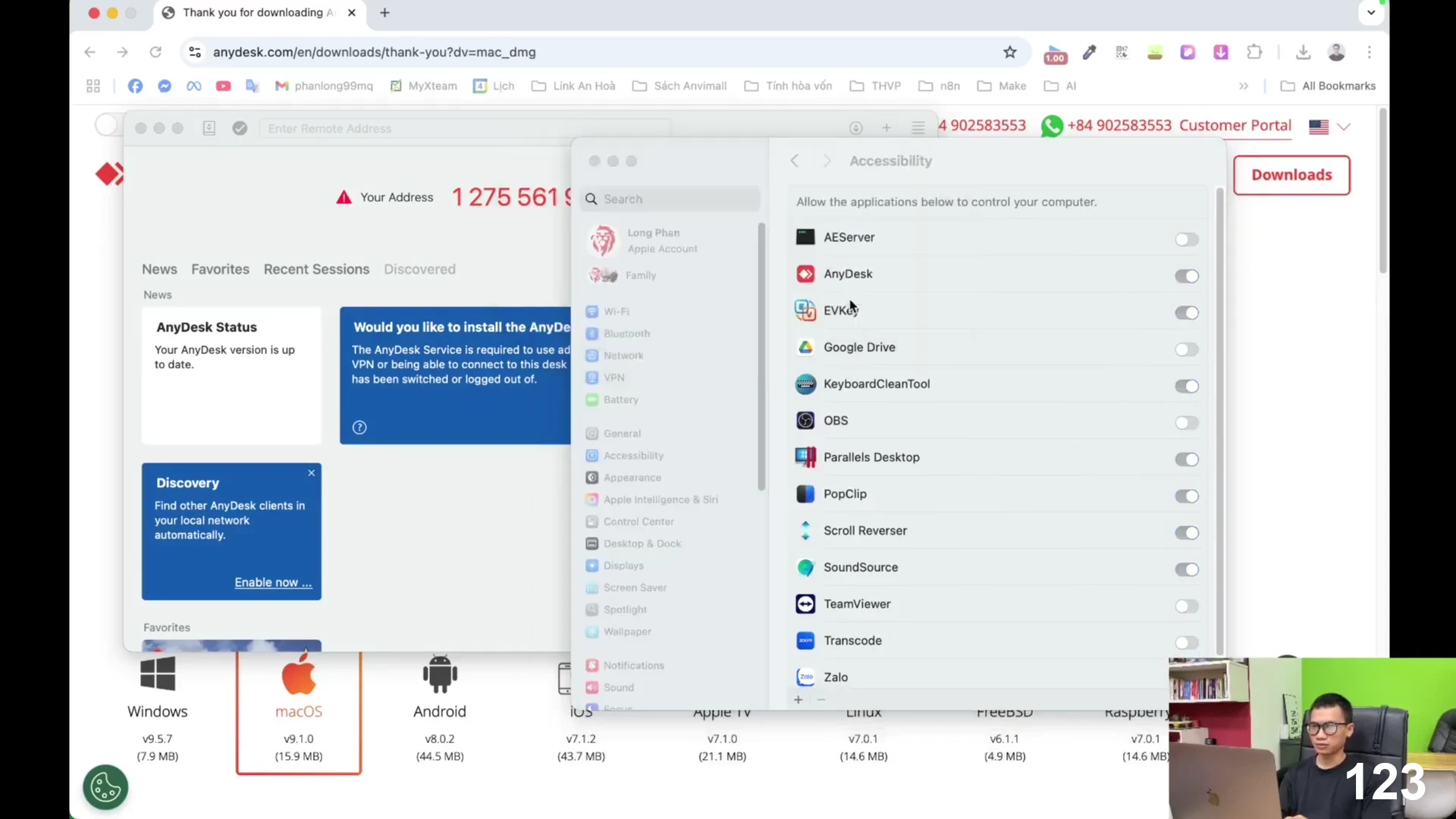Image resolution: width=1456 pixels, height=819 pixels.
Task: Click the Facebook bookmark icon
Action: click(x=135, y=86)
